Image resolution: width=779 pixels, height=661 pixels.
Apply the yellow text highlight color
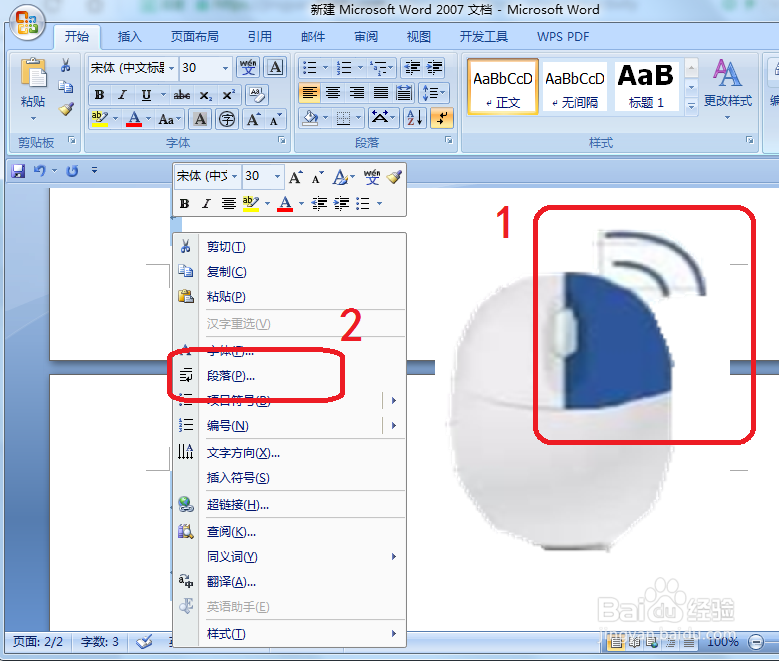click(100, 119)
